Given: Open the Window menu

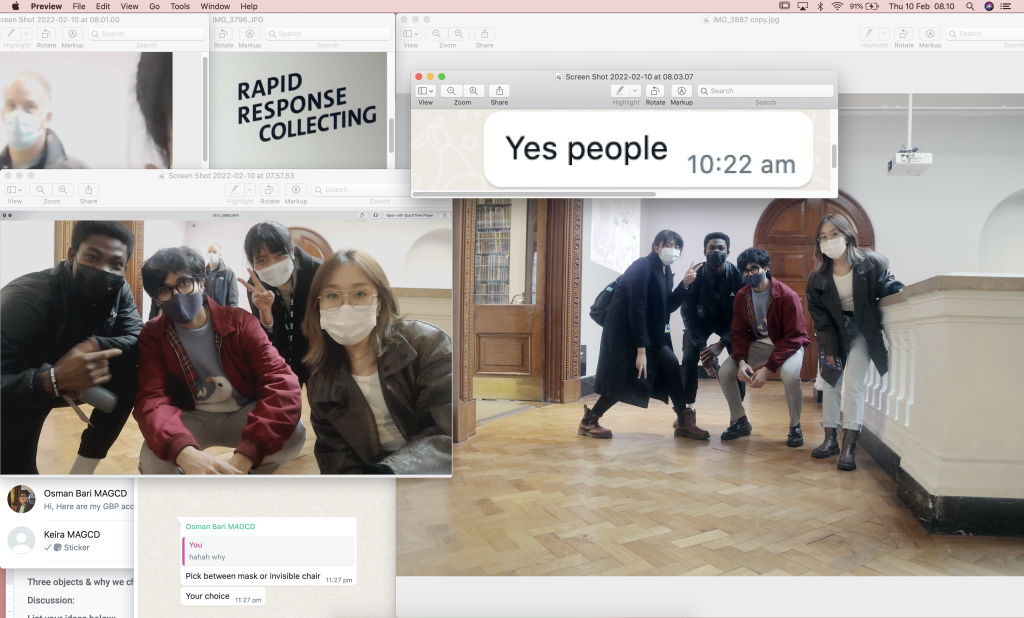Looking at the screenshot, I should pos(216,6).
